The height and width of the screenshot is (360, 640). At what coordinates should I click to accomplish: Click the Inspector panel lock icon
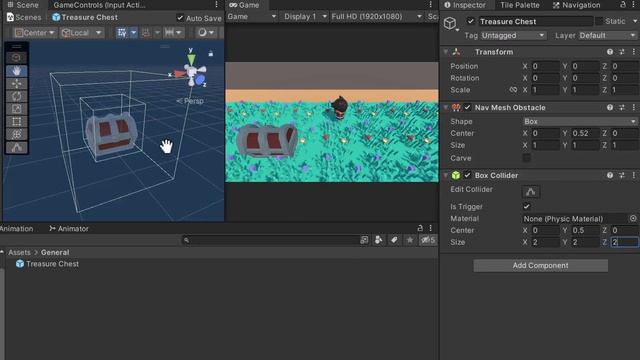tap(623, 4)
